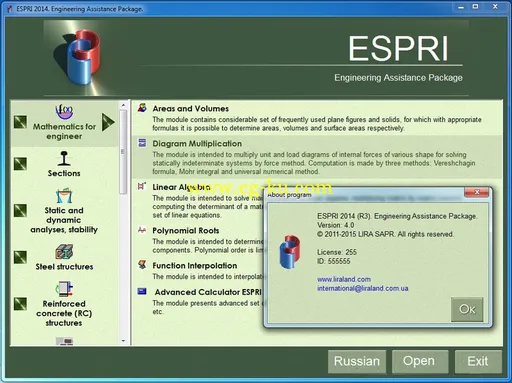Screen dimensions: 512x383
Task: Open Linear Algebra module icon
Action: coord(142,186)
